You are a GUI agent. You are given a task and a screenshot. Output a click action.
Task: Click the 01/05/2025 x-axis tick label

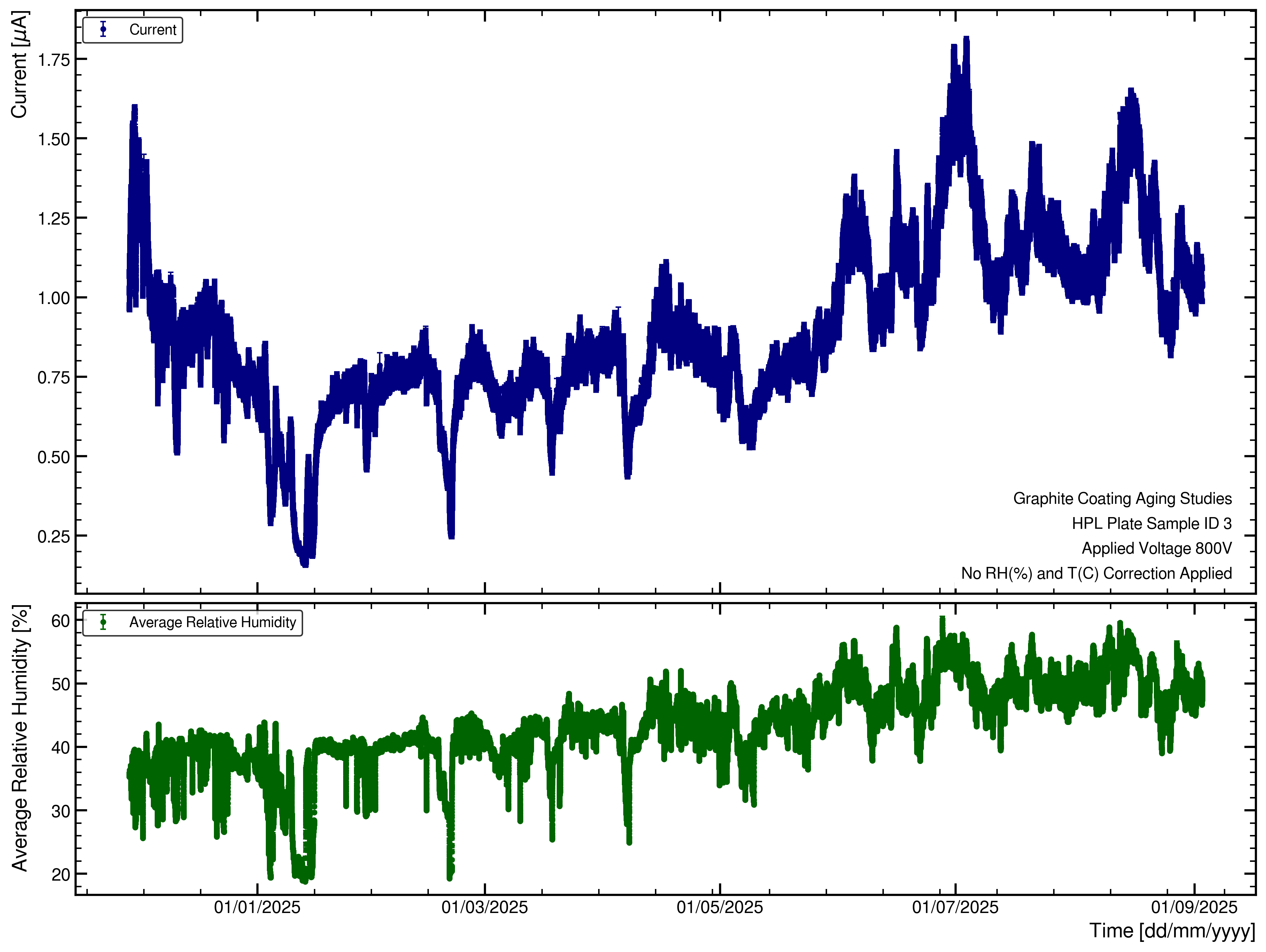(x=719, y=907)
